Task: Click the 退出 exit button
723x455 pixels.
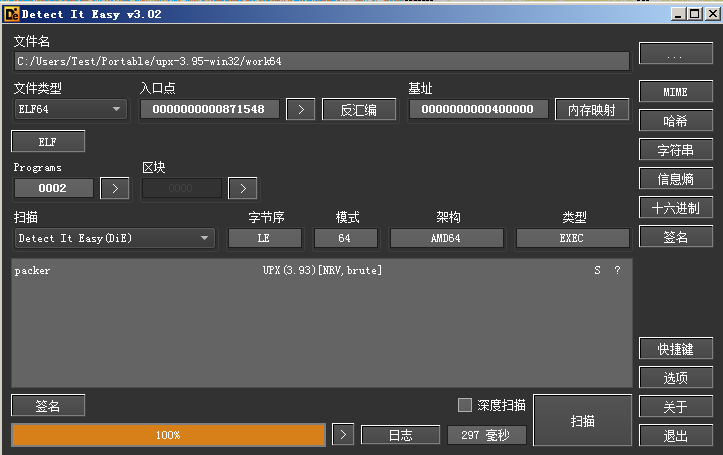Action: [x=676, y=436]
